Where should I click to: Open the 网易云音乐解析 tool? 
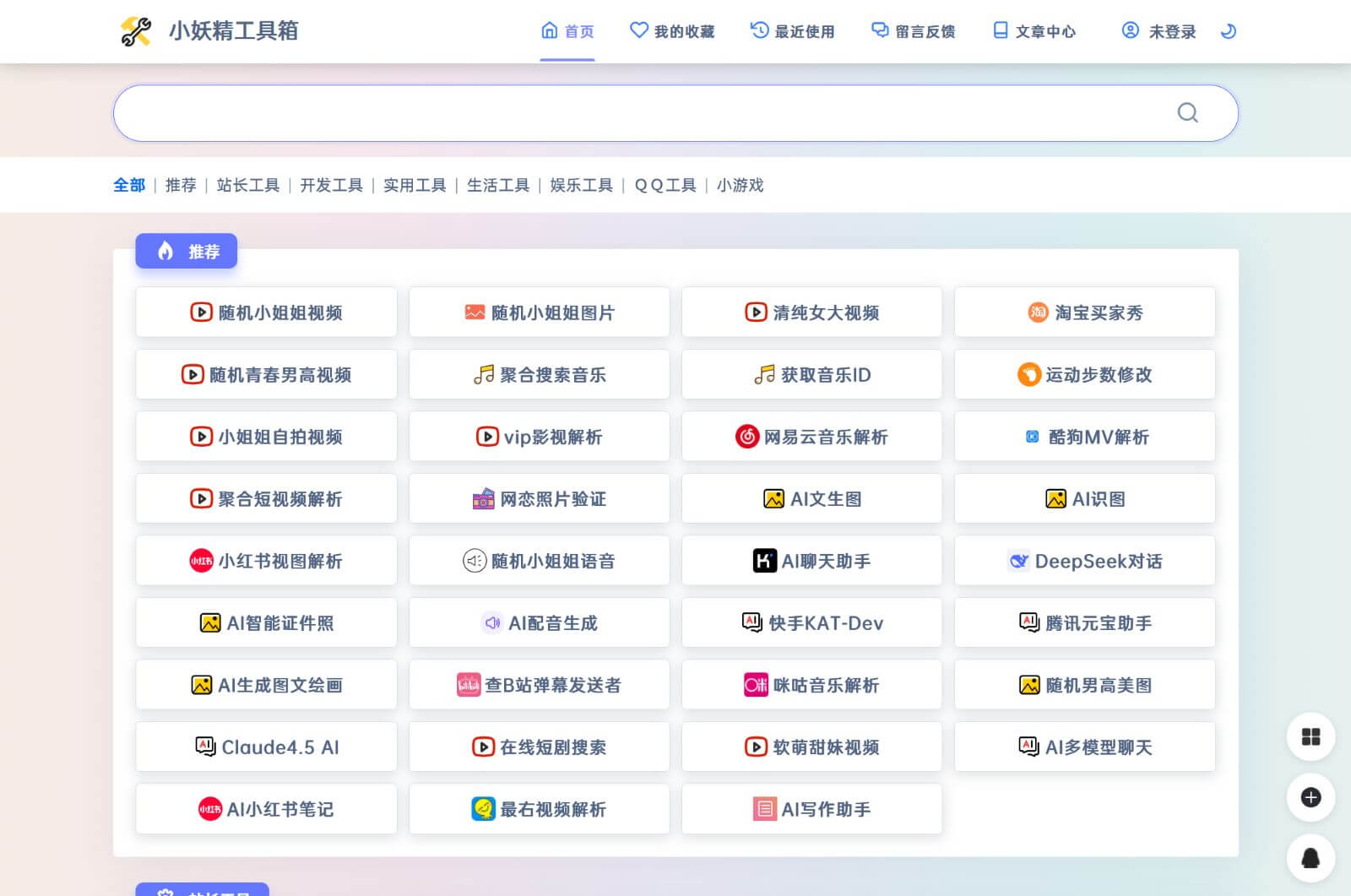811,437
